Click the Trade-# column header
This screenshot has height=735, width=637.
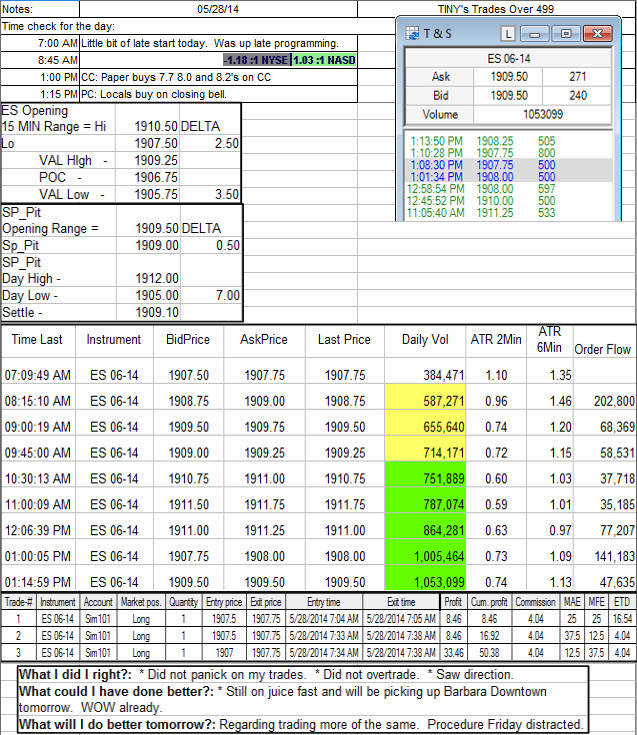18,602
